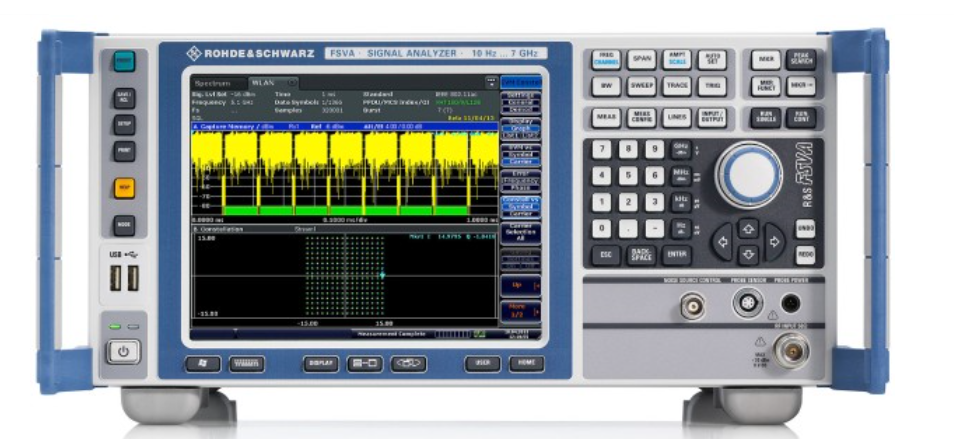Tap the left arrow key

point(723,241)
